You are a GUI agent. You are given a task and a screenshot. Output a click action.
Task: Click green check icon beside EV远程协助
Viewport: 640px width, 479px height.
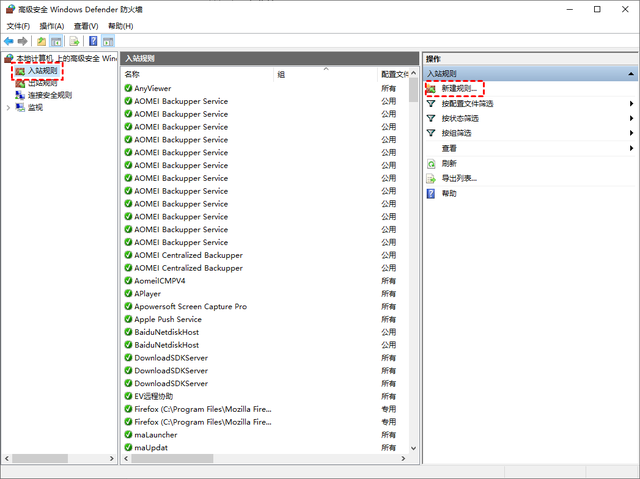(x=128, y=396)
